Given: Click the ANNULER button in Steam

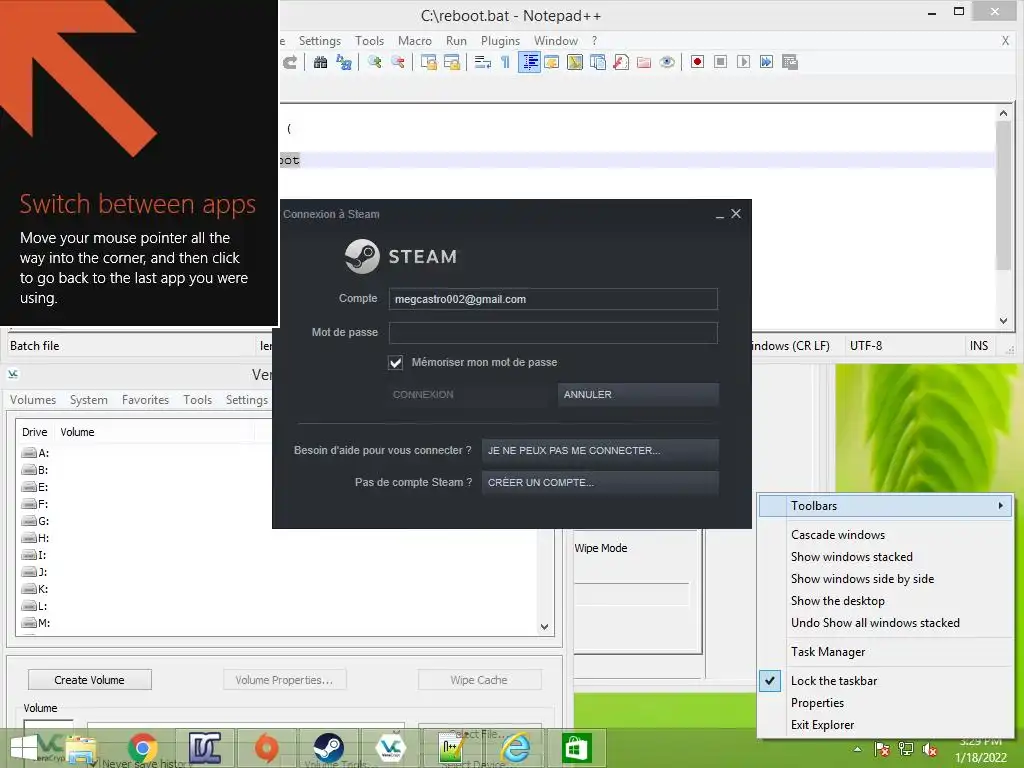Looking at the screenshot, I should 638,394.
